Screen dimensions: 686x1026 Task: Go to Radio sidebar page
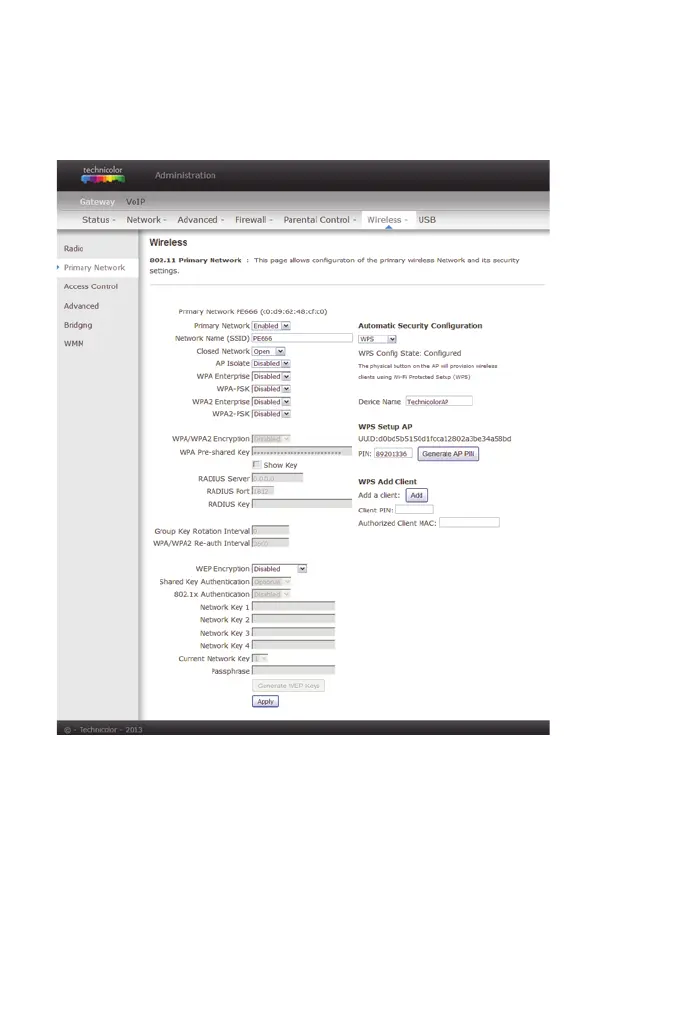coord(73,249)
